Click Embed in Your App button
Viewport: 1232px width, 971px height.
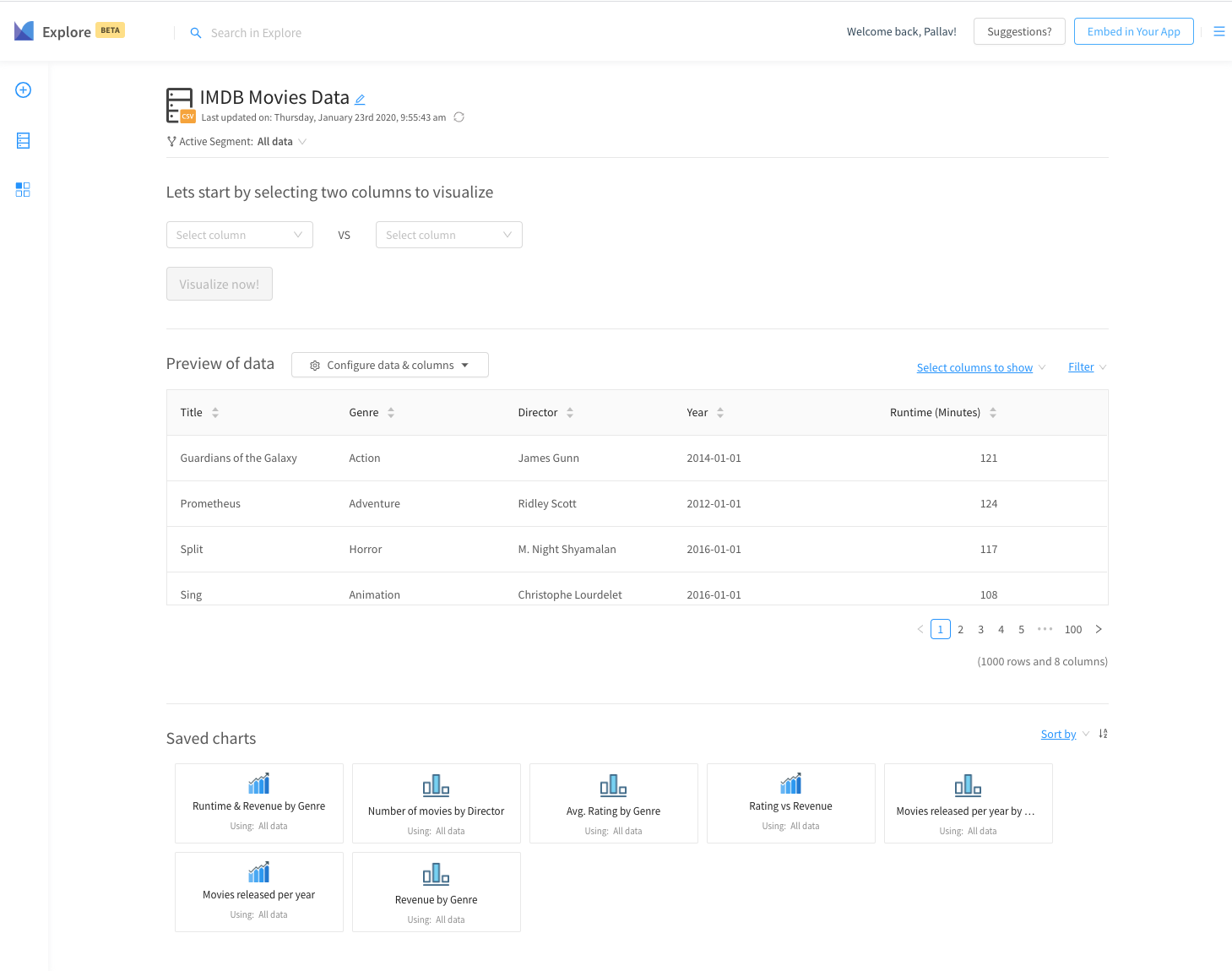pos(1134,31)
